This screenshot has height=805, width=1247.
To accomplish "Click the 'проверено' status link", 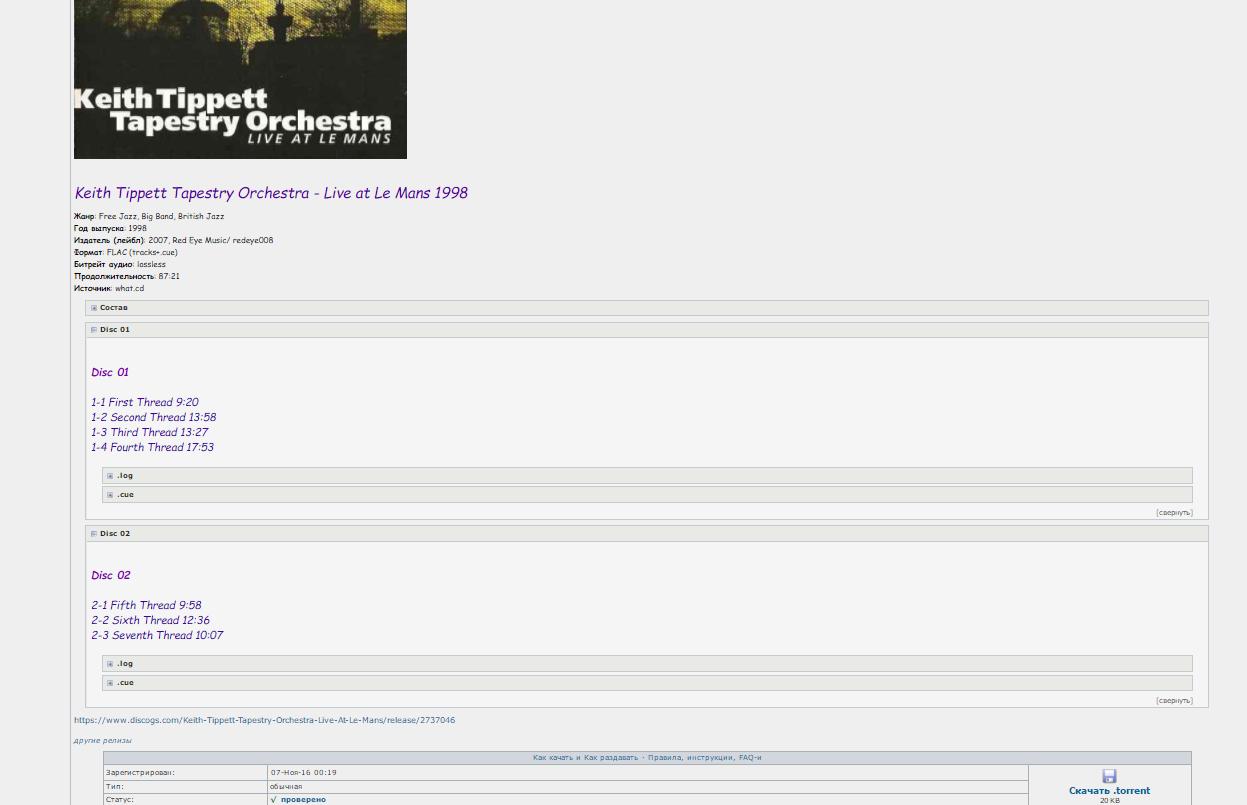I will (x=303, y=800).
